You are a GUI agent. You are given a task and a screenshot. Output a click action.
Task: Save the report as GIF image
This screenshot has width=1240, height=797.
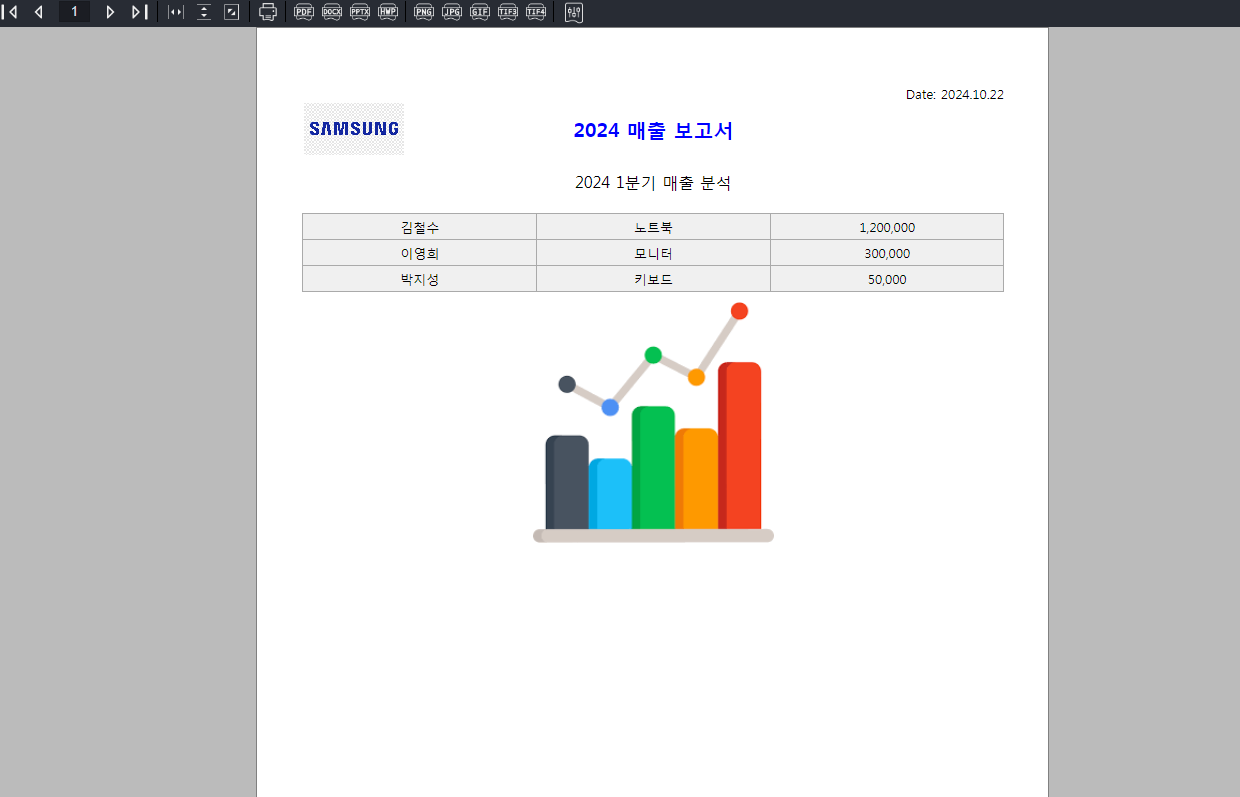click(x=480, y=12)
